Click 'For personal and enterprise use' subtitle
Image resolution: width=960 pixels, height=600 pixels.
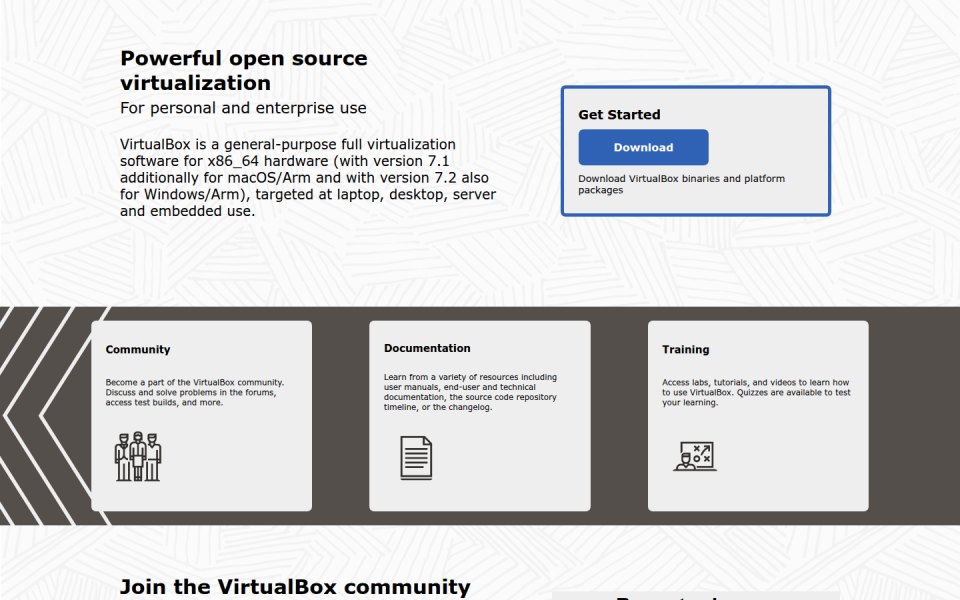pyautogui.click(x=243, y=108)
